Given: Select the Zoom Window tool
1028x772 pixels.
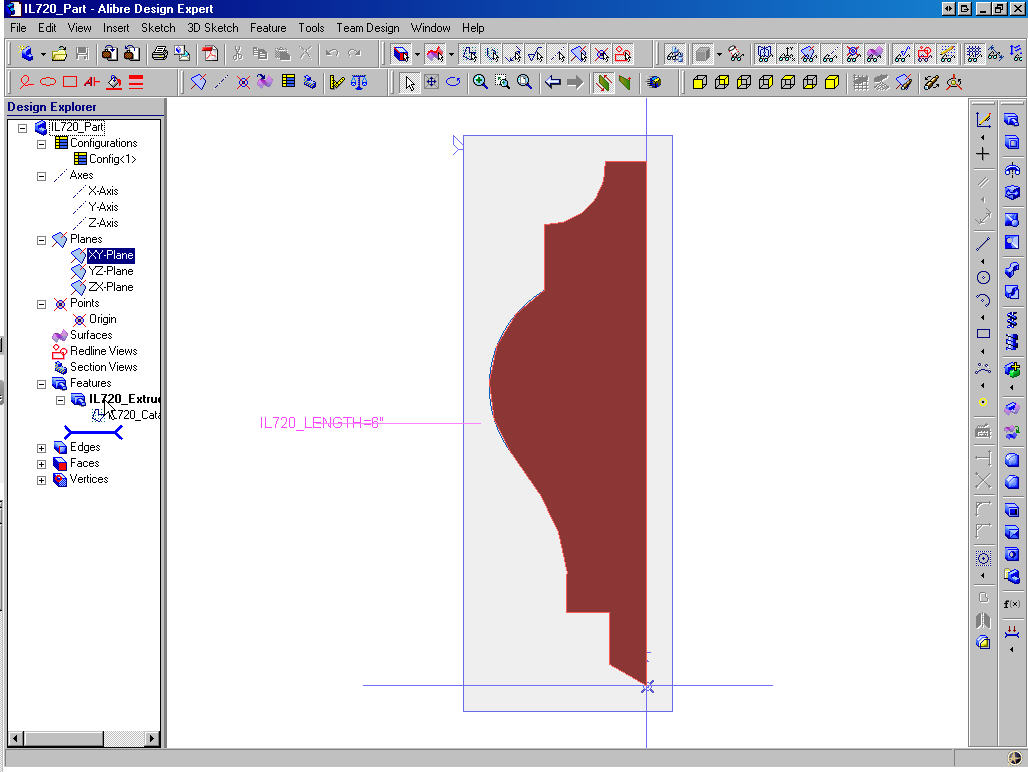Looking at the screenshot, I should point(503,82).
